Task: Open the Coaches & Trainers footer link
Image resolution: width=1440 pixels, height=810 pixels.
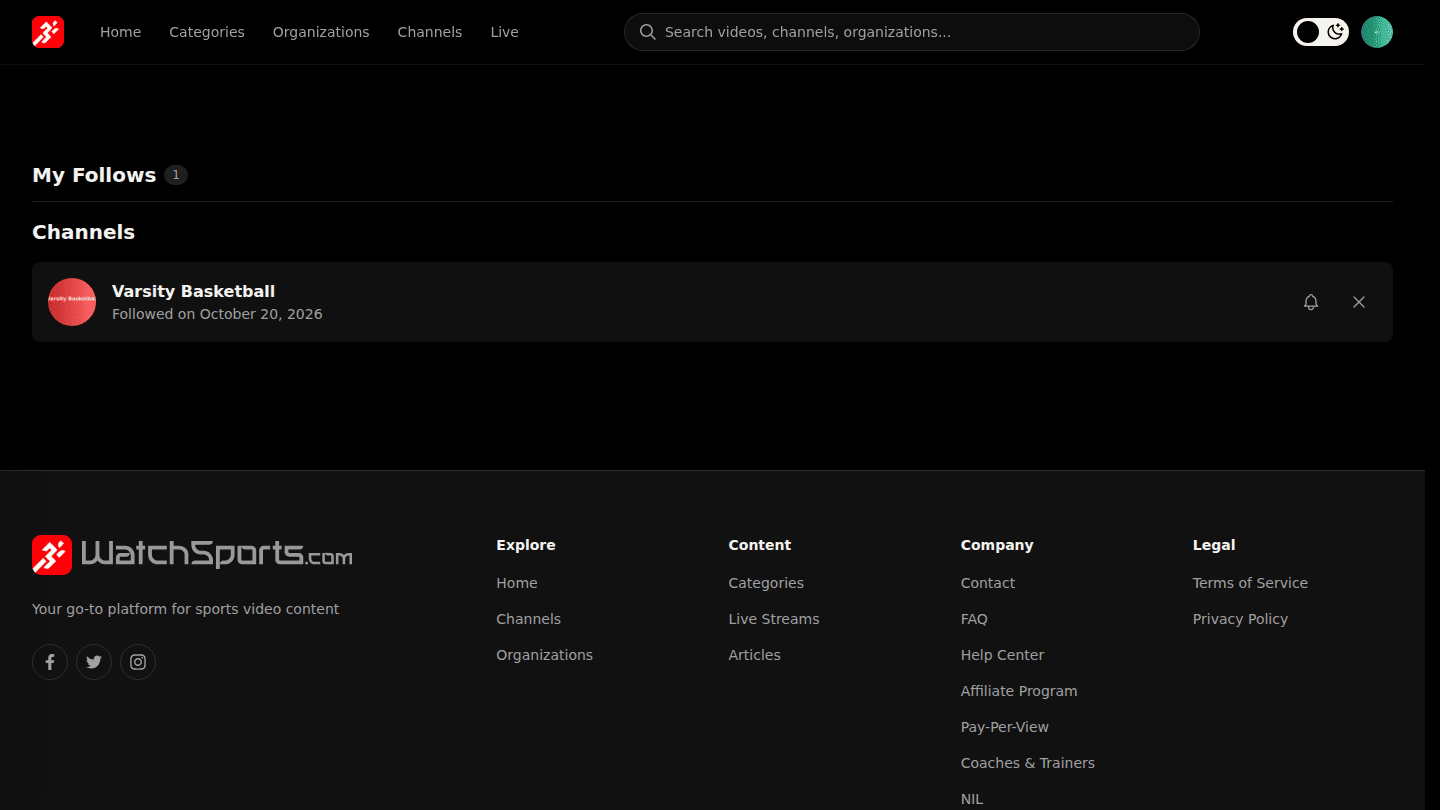Action: point(1028,763)
